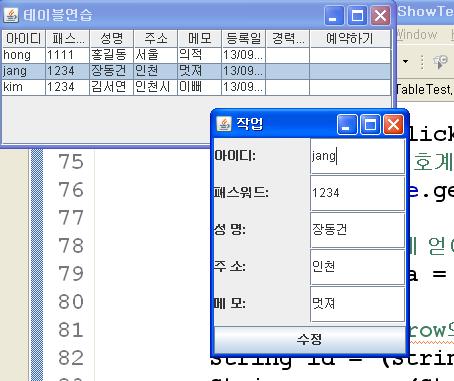Click 1234 password cell in kim row

[67, 87]
